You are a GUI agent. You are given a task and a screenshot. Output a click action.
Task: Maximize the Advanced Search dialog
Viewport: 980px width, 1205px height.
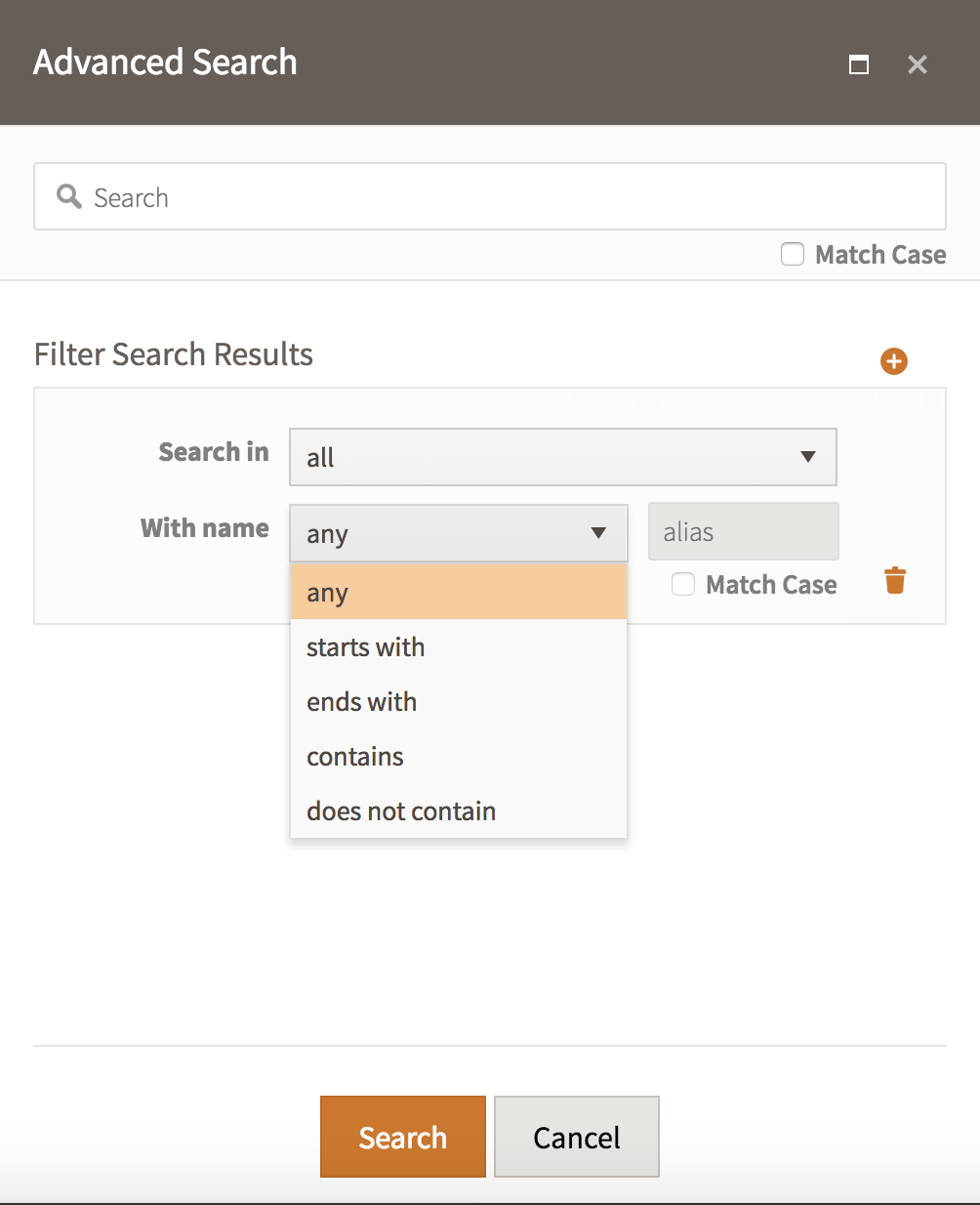click(x=859, y=64)
